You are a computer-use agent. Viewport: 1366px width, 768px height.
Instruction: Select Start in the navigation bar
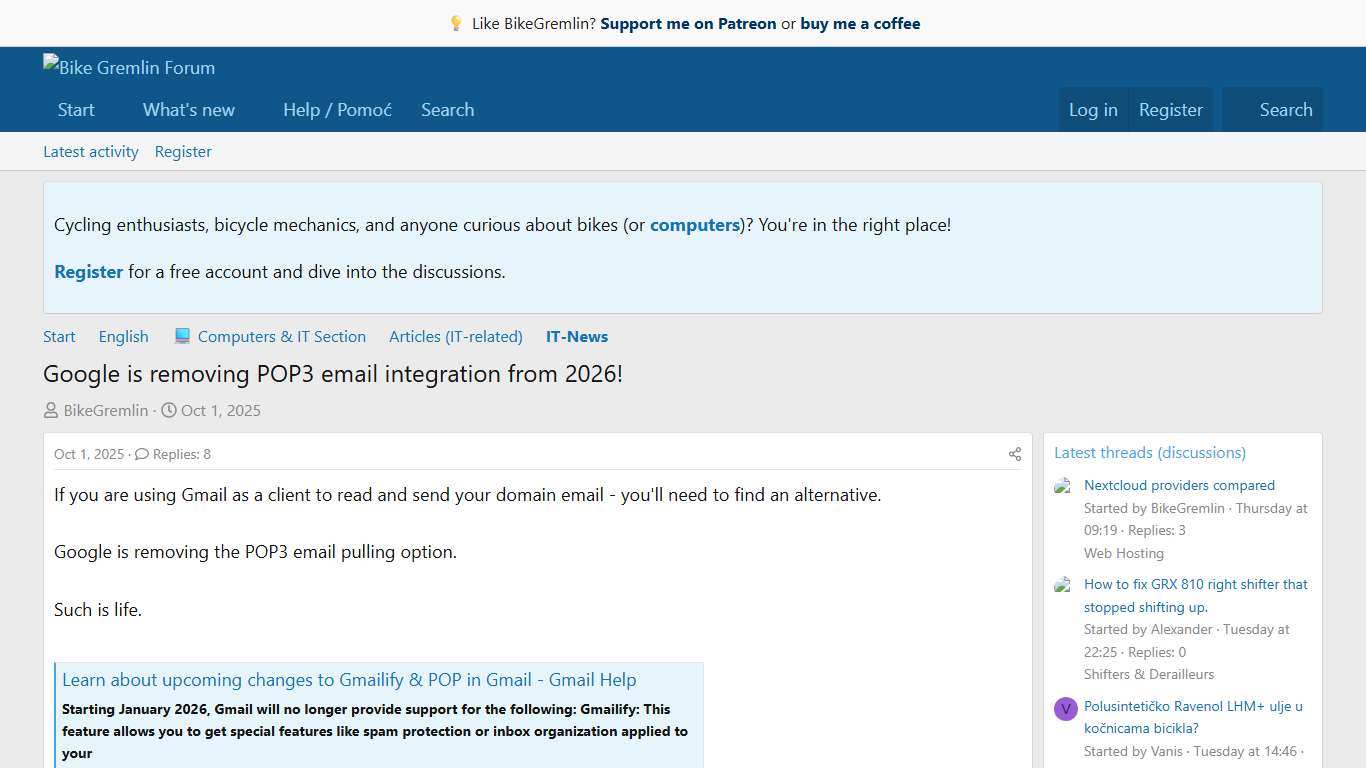point(76,110)
